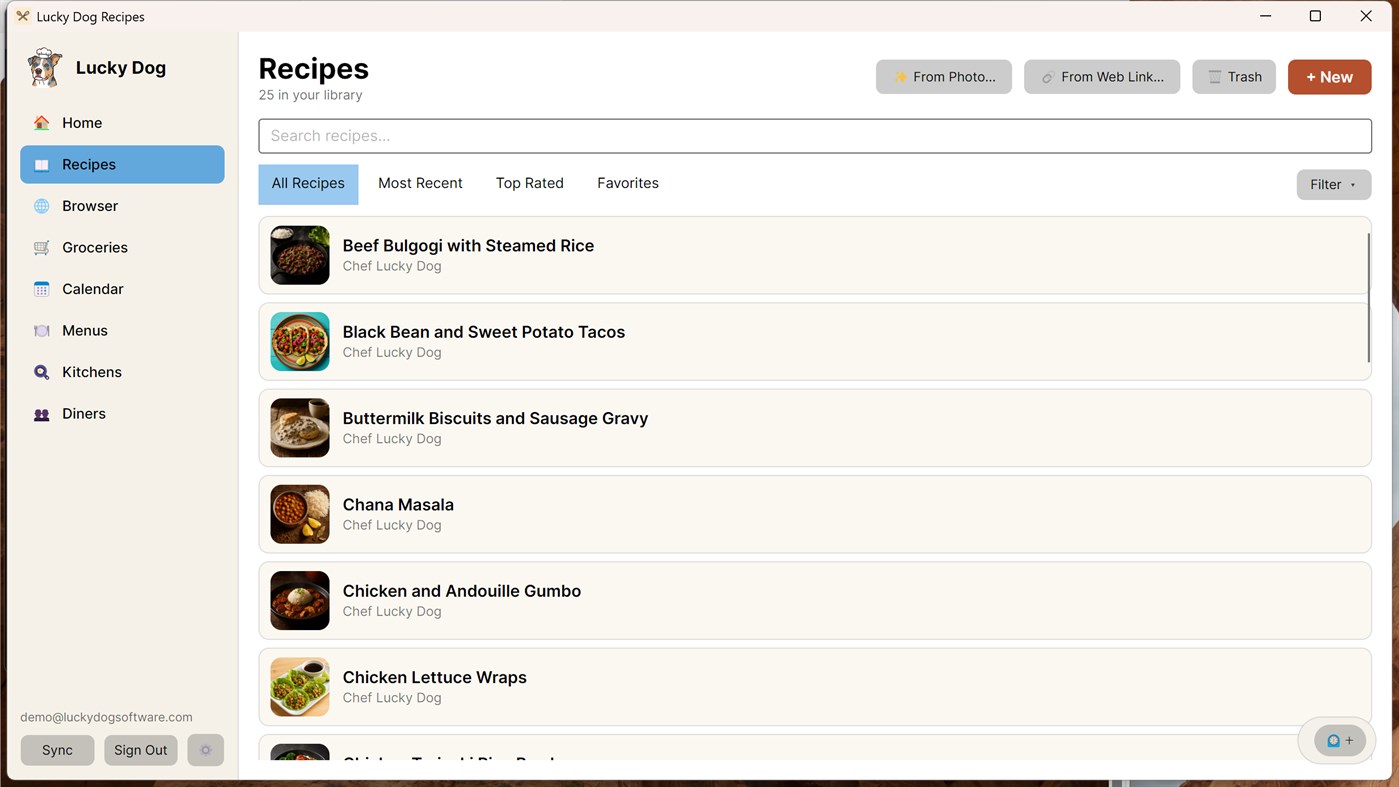Click the Home house icon in sidebar
The width and height of the screenshot is (1399, 787).
click(x=41, y=123)
